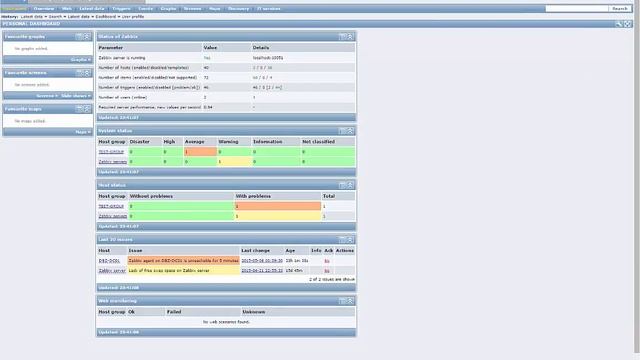Open the Graphs tab in the top menu
This screenshot has width=640, height=360.
(x=168, y=9)
